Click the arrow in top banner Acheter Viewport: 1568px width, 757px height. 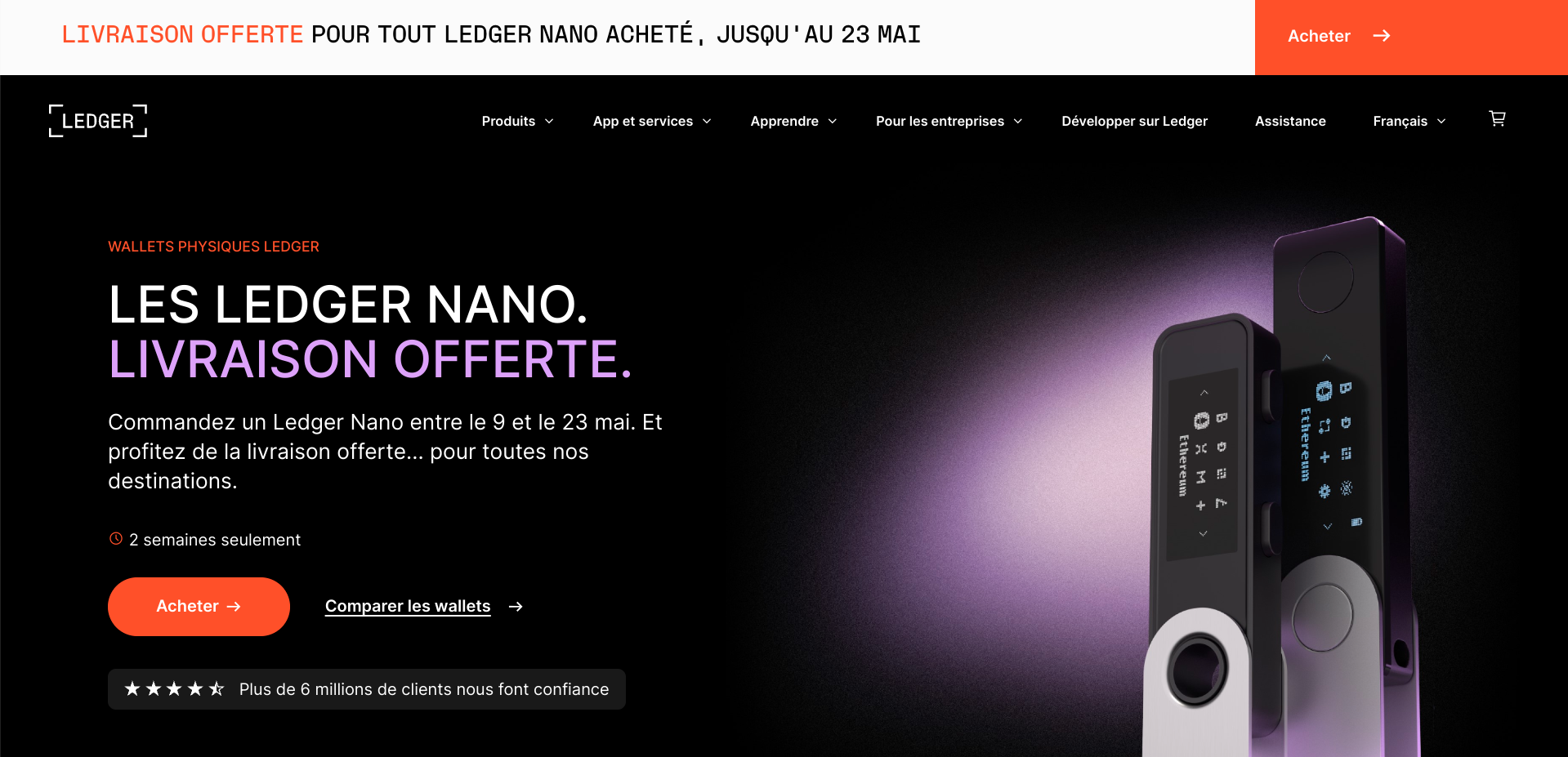point(1382,36)
